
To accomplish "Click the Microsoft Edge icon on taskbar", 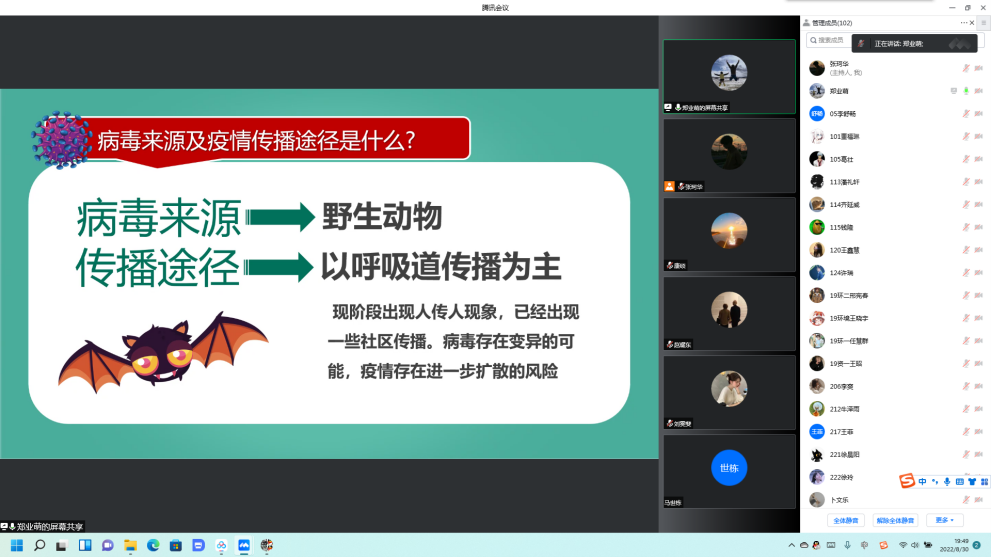I will pos(153,545).
